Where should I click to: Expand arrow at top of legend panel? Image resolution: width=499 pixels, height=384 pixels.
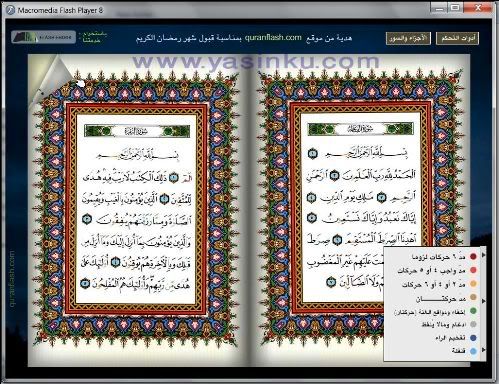(x=483, y=255)
